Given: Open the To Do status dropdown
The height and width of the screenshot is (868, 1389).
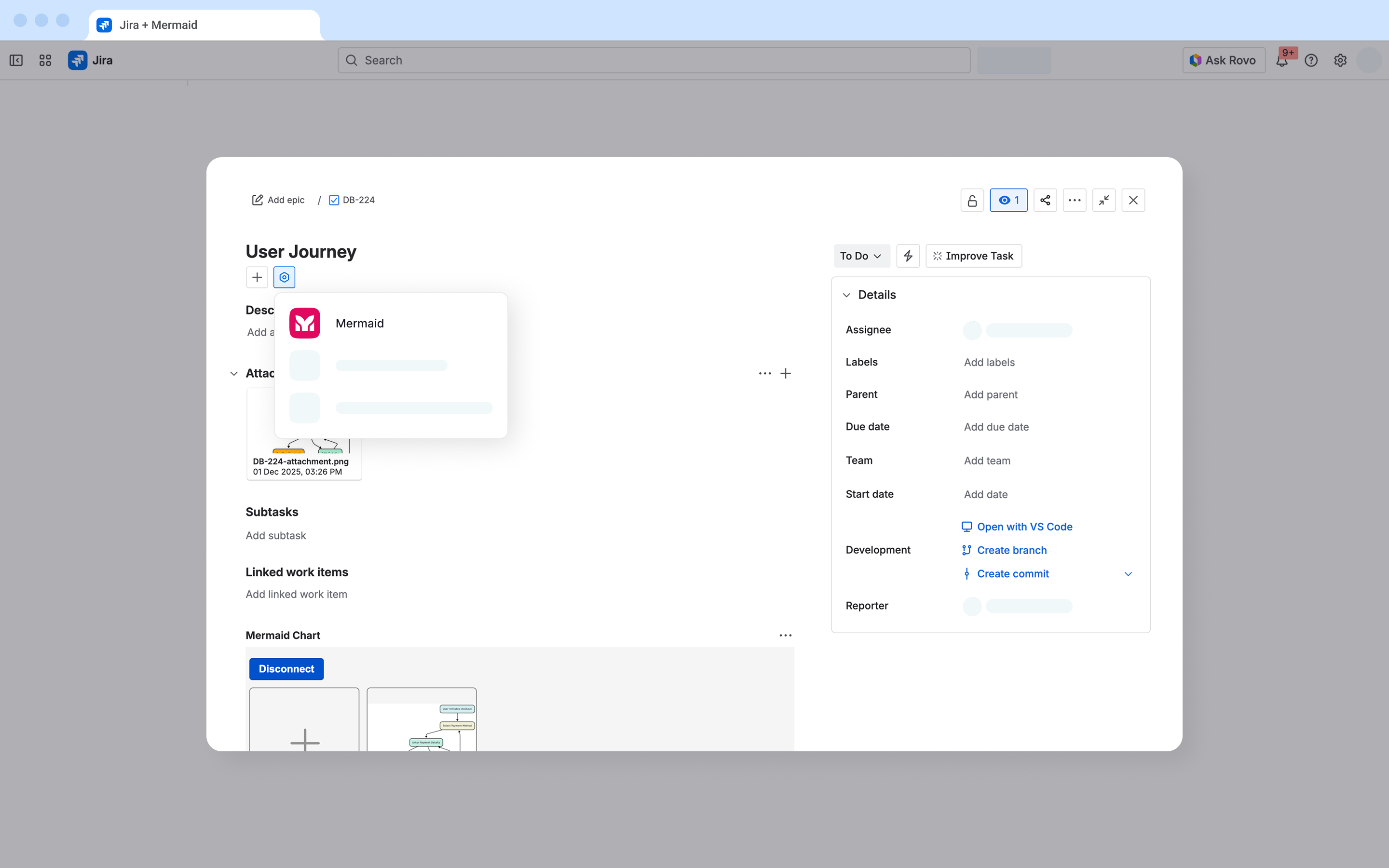Looking at the screenshot, I should pos(860,256).
